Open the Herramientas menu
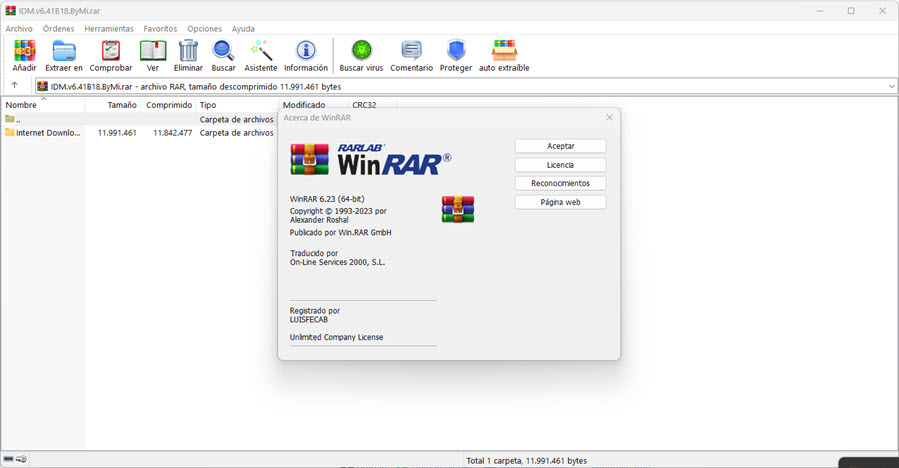The image size is (899, 468). pos(109,29)
